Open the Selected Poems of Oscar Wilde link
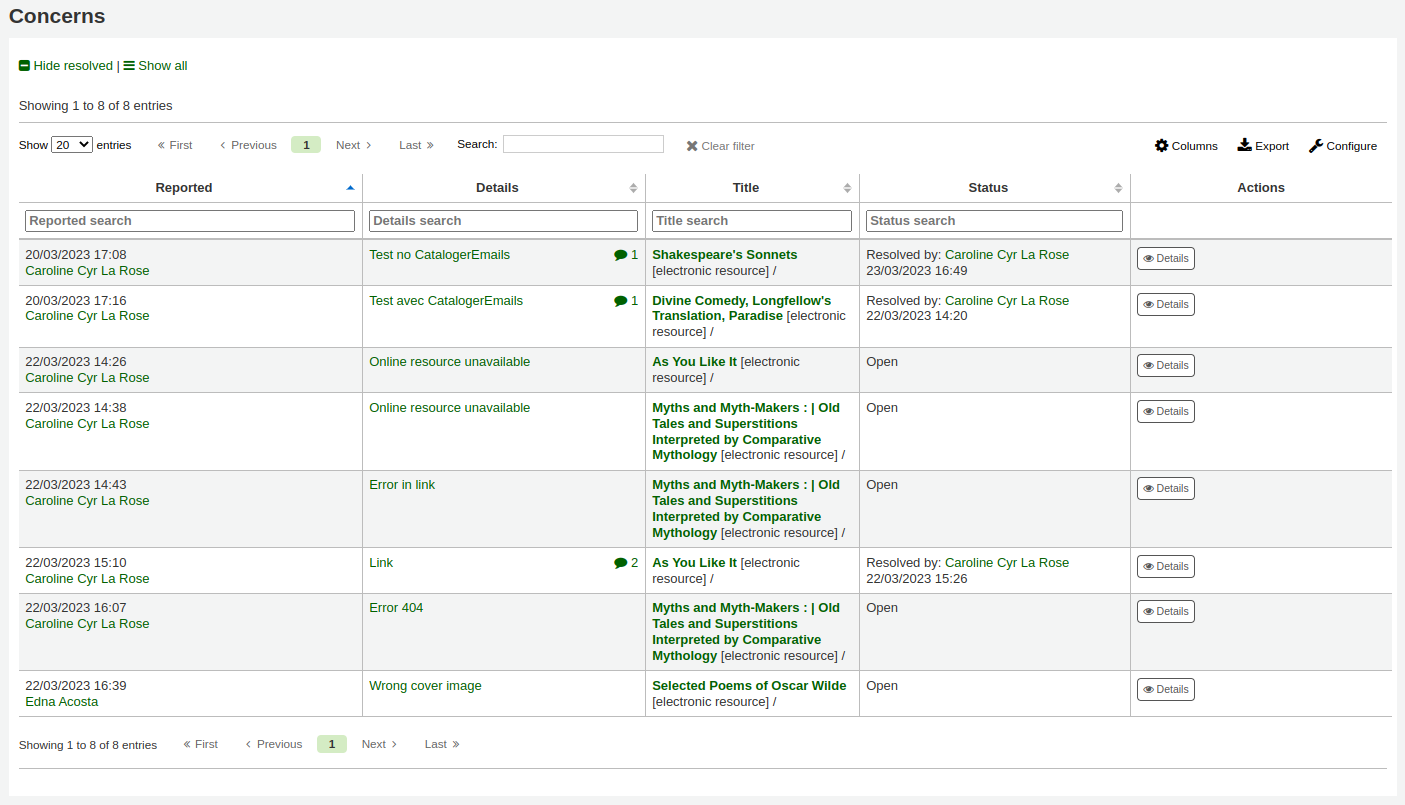 pyautogui.click(x=749, y=686)
